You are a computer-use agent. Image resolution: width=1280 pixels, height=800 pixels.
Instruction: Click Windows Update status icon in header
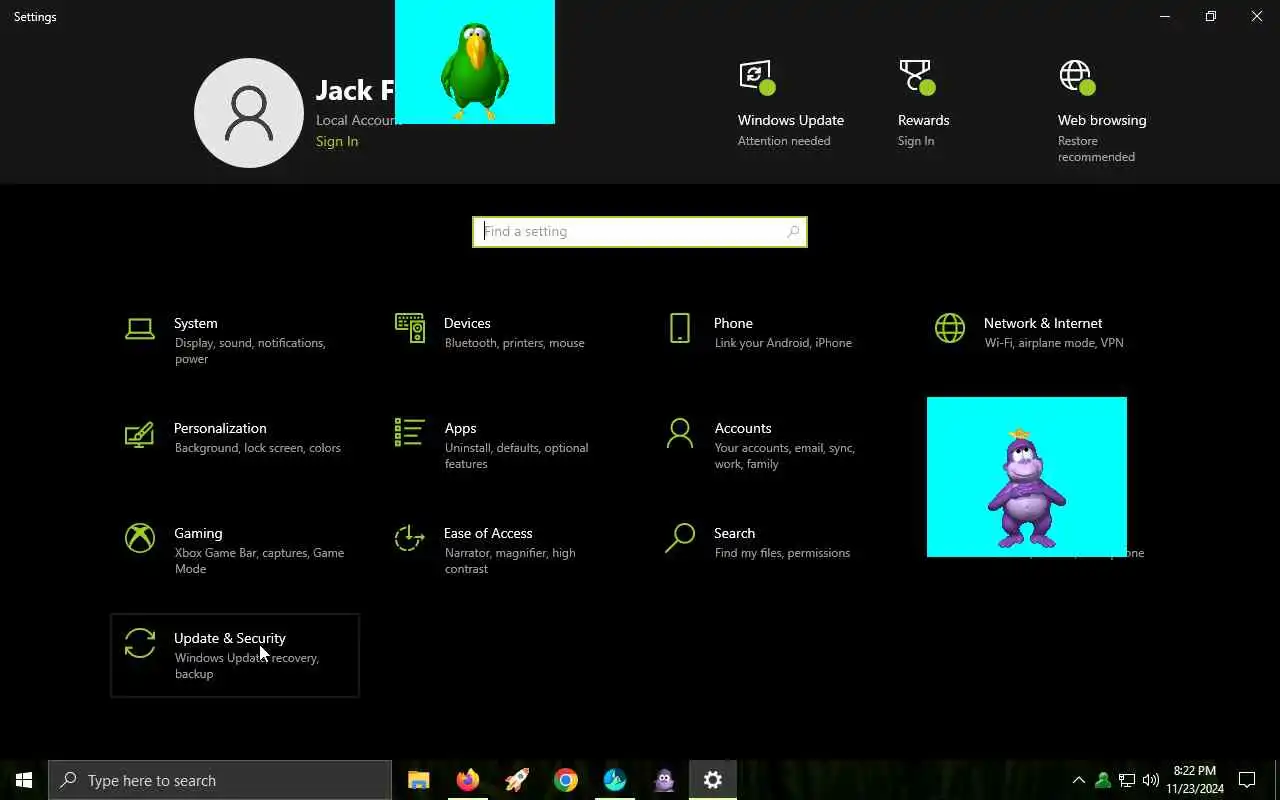757,77
